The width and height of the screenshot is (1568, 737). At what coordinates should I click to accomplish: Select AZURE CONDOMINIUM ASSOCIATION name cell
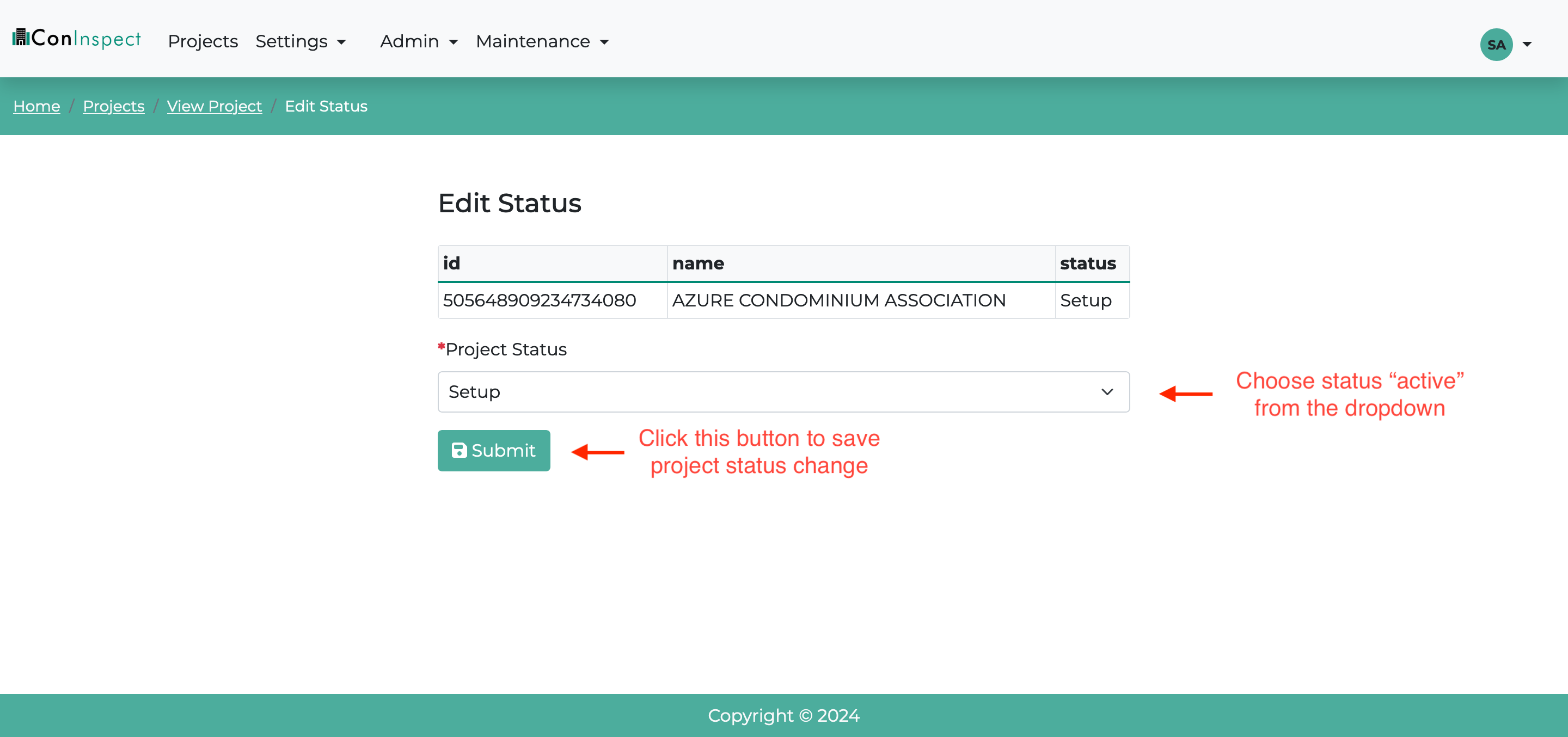pos(861,300)
